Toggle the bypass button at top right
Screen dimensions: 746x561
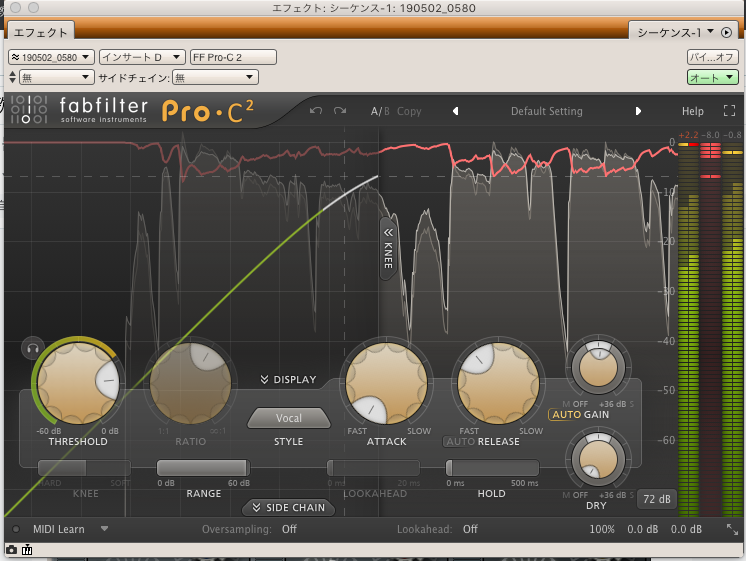tap(712, 57)
